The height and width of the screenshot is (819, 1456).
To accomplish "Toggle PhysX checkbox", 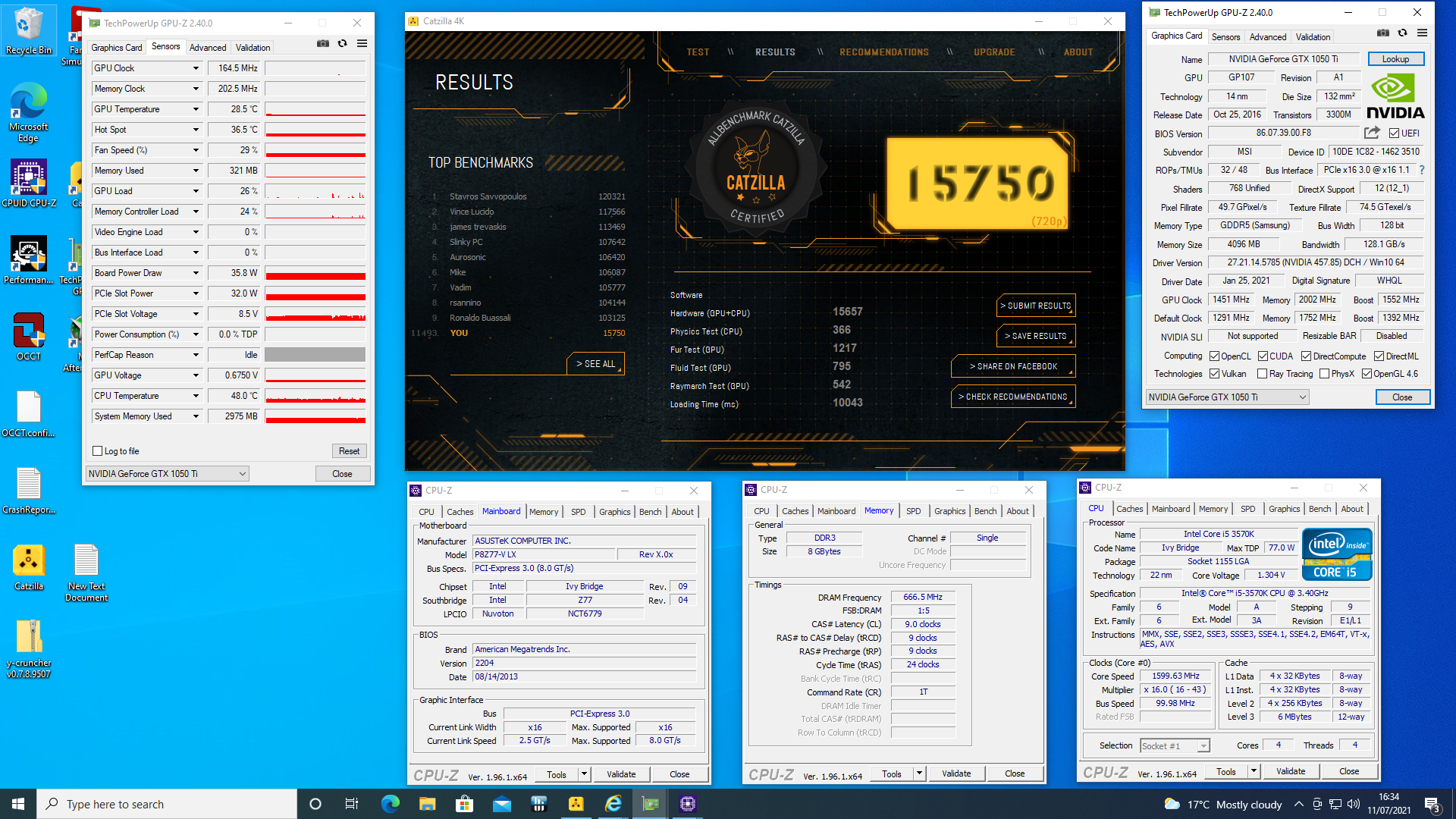I will click(1324, 374).
